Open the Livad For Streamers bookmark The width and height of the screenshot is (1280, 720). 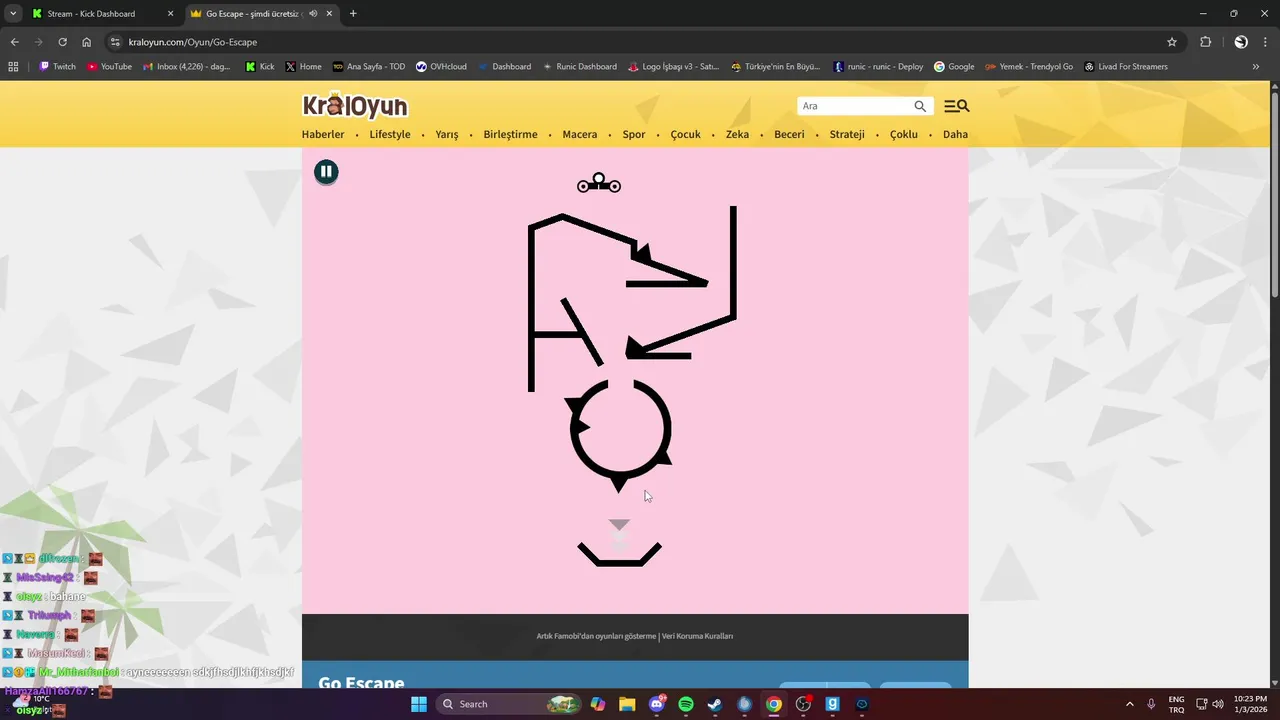pyautogui.click(x=1125, y=66)
